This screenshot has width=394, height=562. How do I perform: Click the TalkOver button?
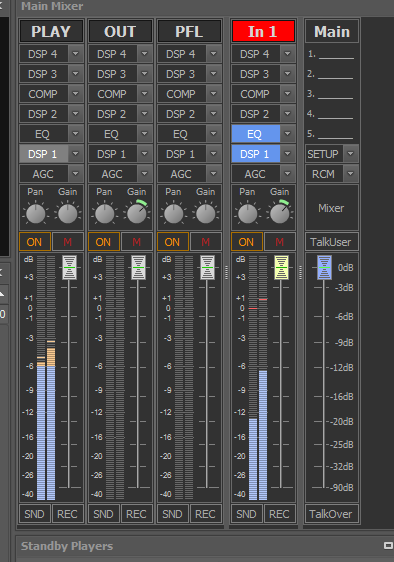click(x=332, y=514)
